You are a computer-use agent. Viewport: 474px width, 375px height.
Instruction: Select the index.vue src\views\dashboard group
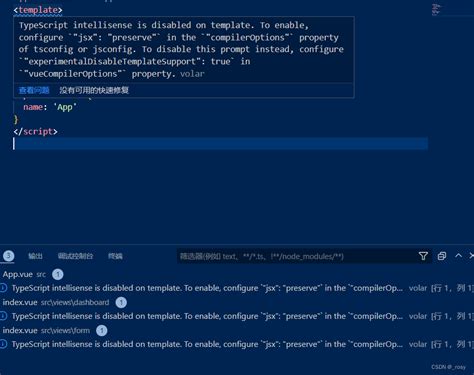coord(56,302)
